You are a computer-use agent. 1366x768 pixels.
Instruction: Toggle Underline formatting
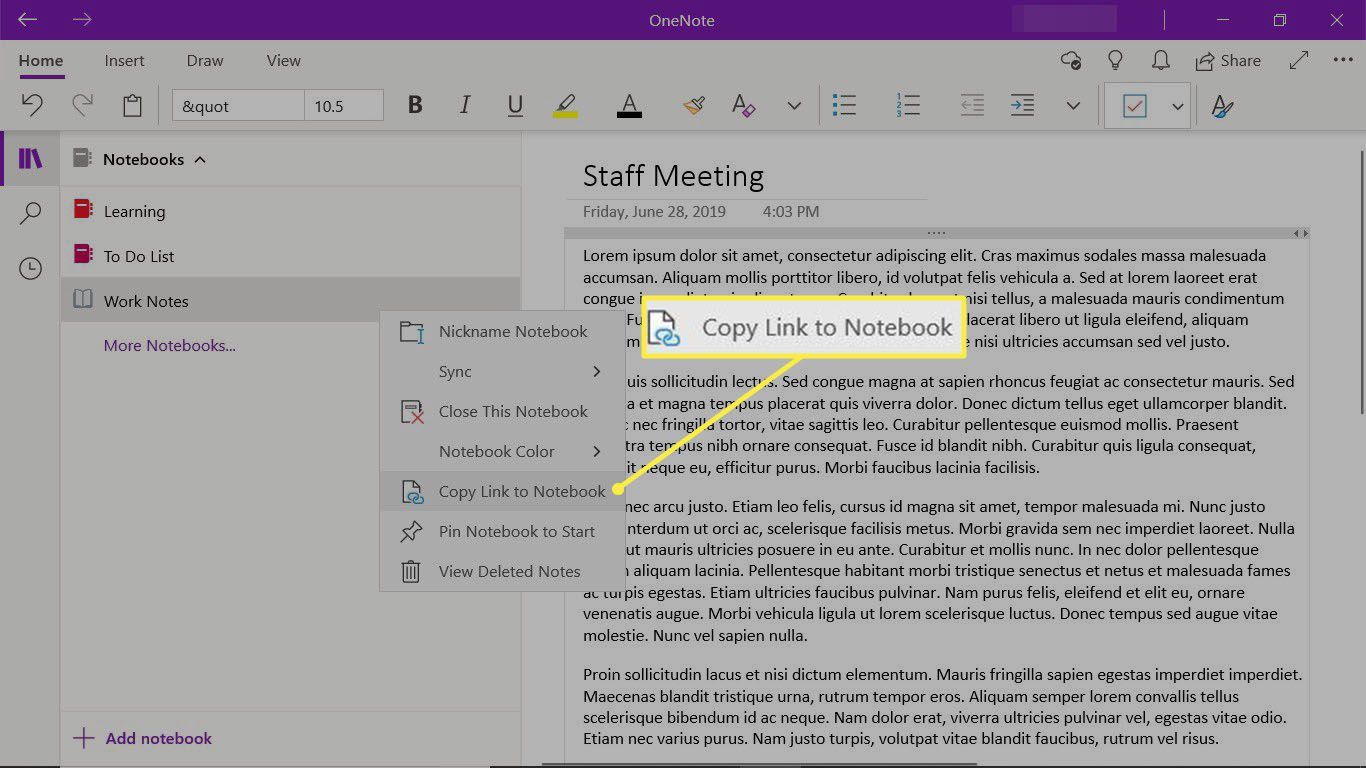click(515, 105)
